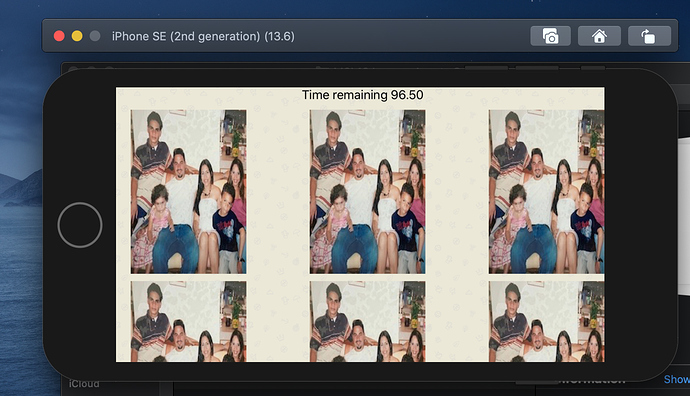The width and height of the screenshot is (690, 396).
Task: Click the simulator window title iPhone SE
Action: [x=203, y=36]
